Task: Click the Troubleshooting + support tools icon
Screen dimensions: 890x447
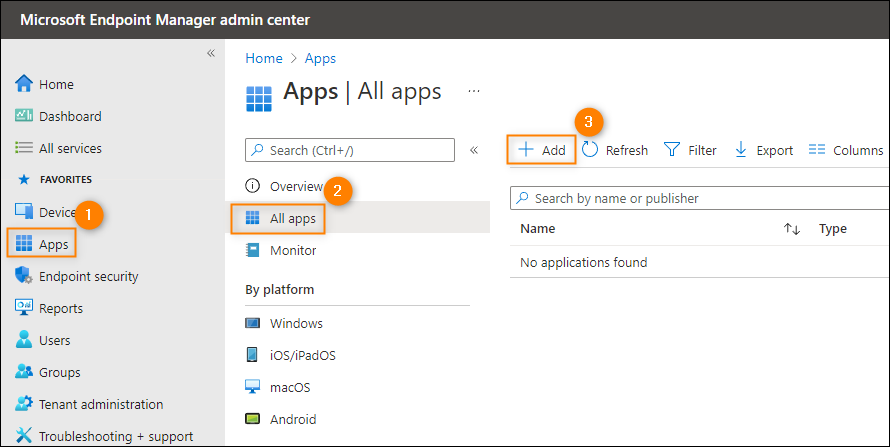Action: tap(24, 436)
